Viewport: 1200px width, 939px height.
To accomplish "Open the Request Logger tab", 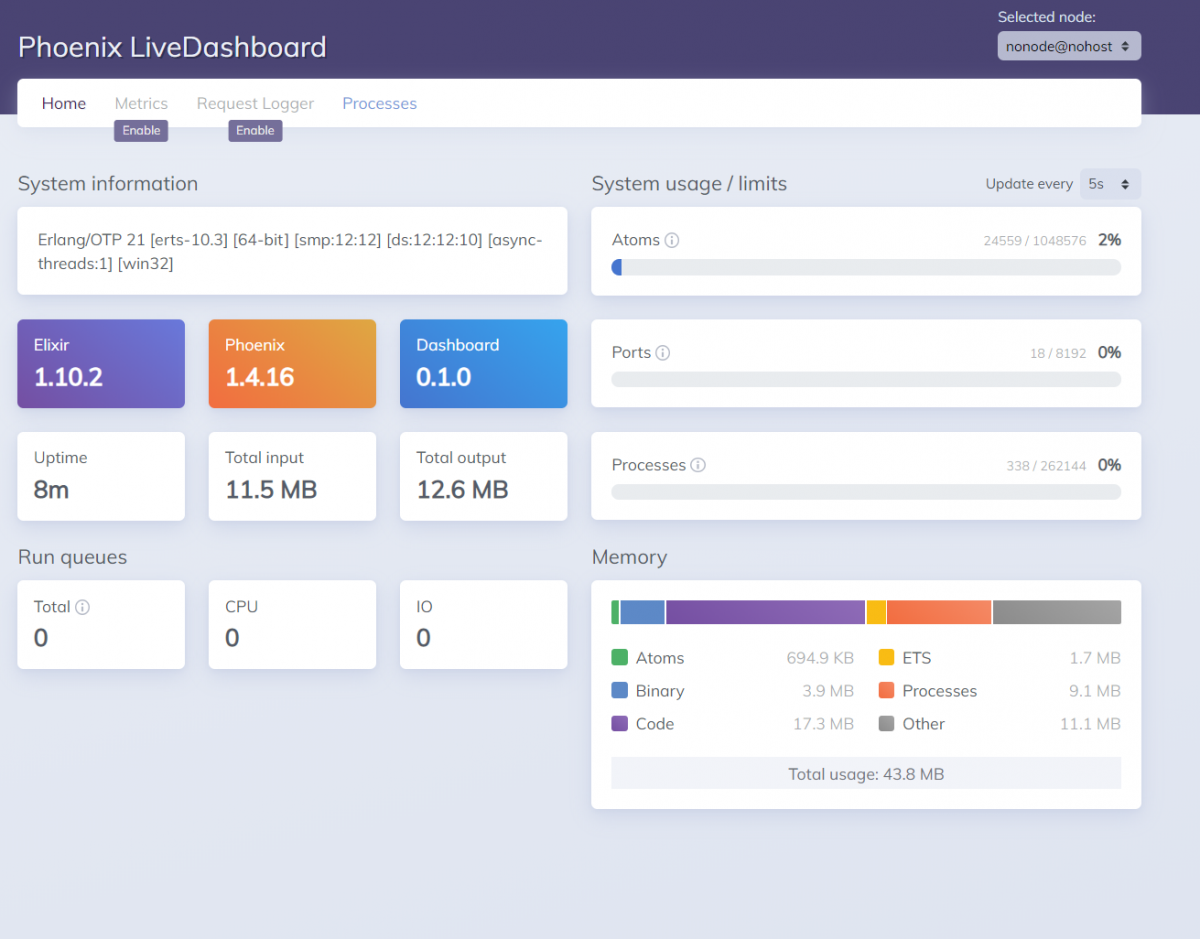I will point(255,103).
